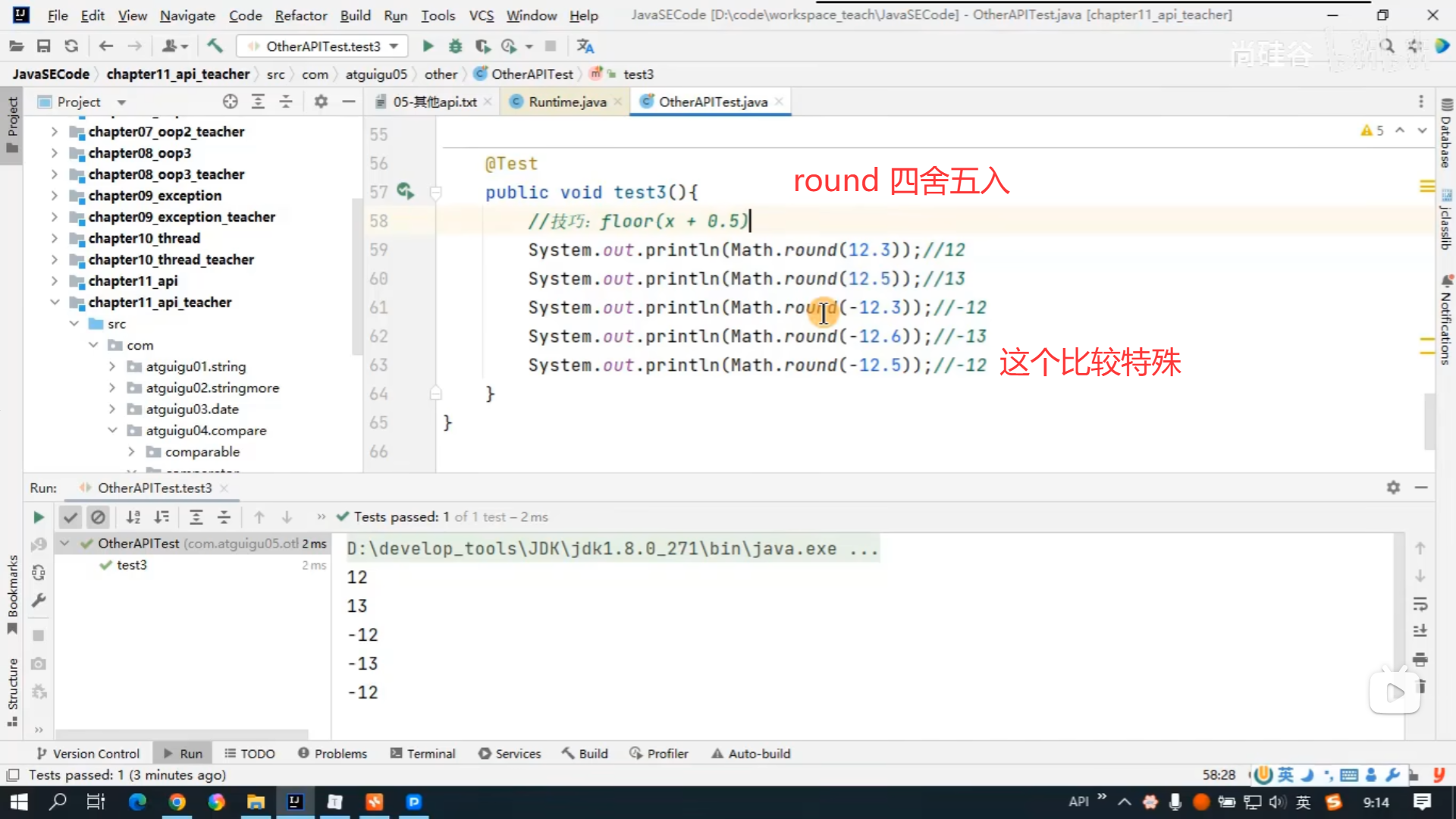Click the Debug bug icon in toolbar
This screenshot has width=1456, height=819.
[455, 46]
